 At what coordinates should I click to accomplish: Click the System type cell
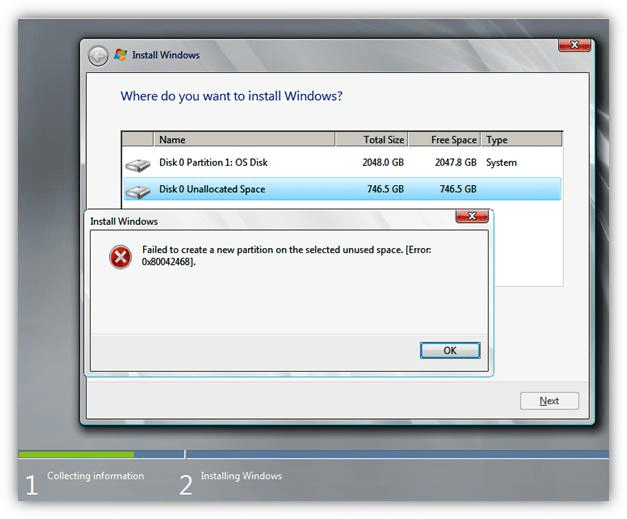click(501, 163)
